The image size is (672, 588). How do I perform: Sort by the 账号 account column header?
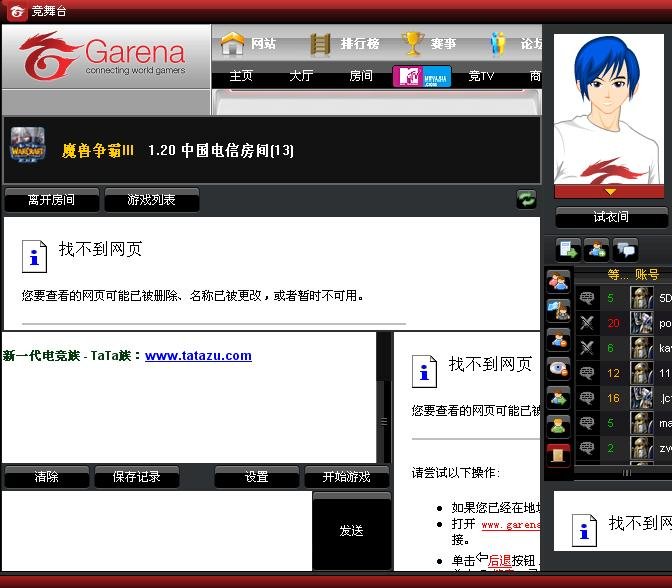click(647, 275)
